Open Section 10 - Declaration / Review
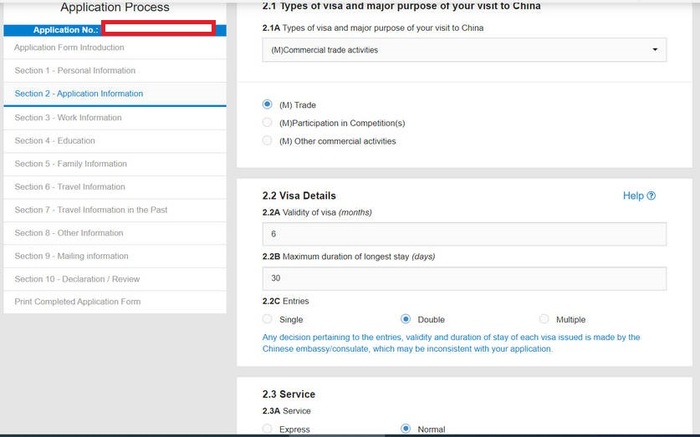Viewport: 700px width, 437px height. (115, 279)
